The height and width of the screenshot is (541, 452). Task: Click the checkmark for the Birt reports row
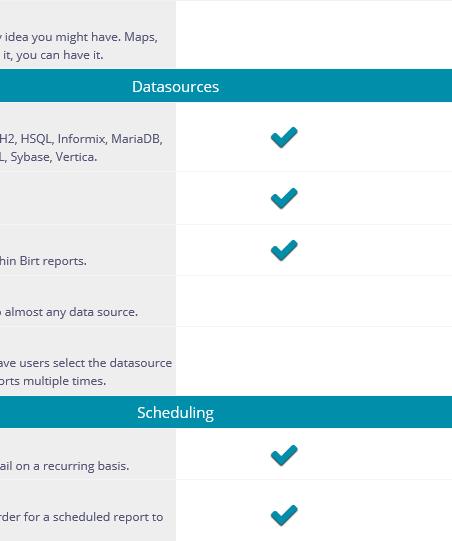284,250
